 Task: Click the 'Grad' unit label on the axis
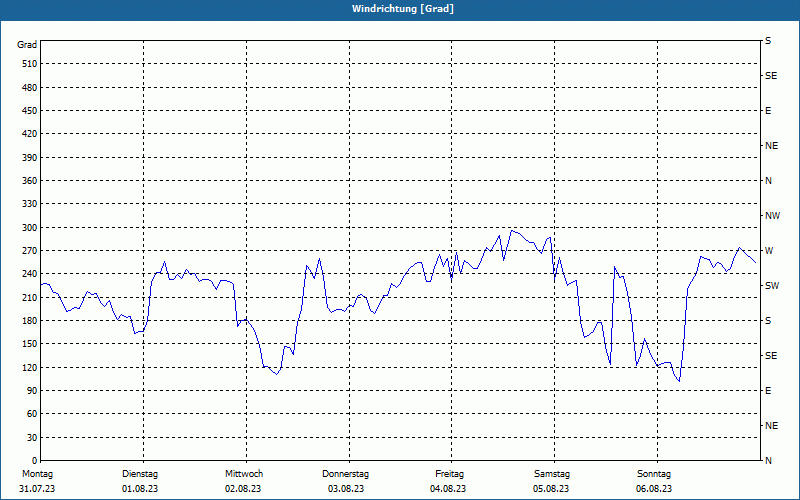point(27,45)
